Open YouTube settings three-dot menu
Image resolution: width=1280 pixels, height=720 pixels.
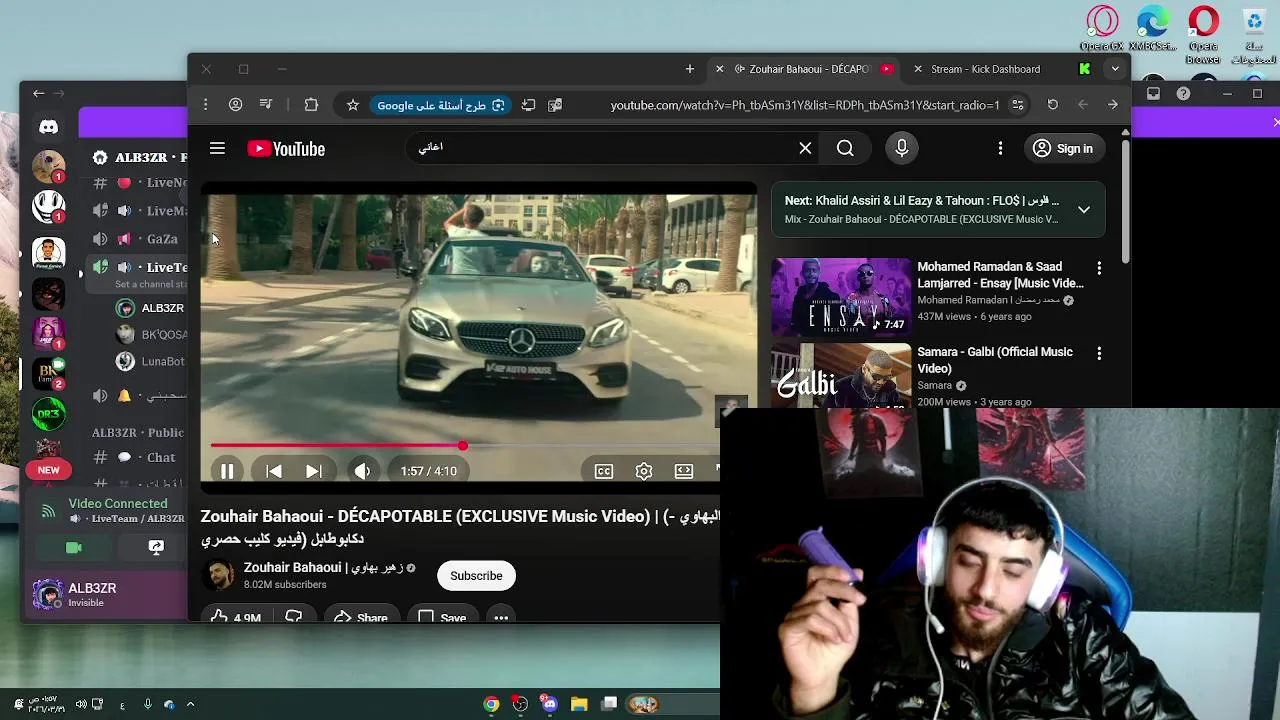point(1000,148)
